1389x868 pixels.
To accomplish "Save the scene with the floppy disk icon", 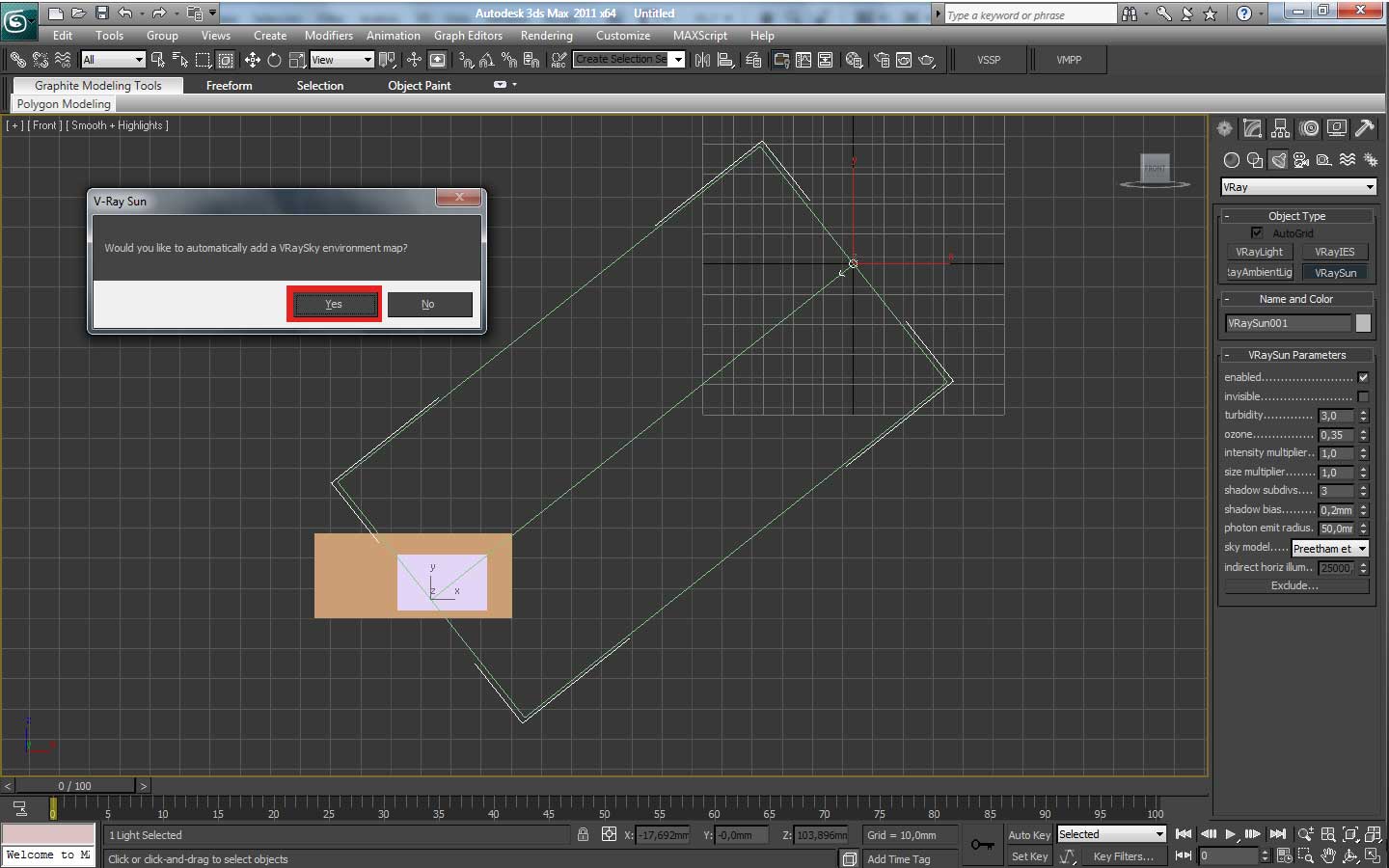I will point(102,14).
